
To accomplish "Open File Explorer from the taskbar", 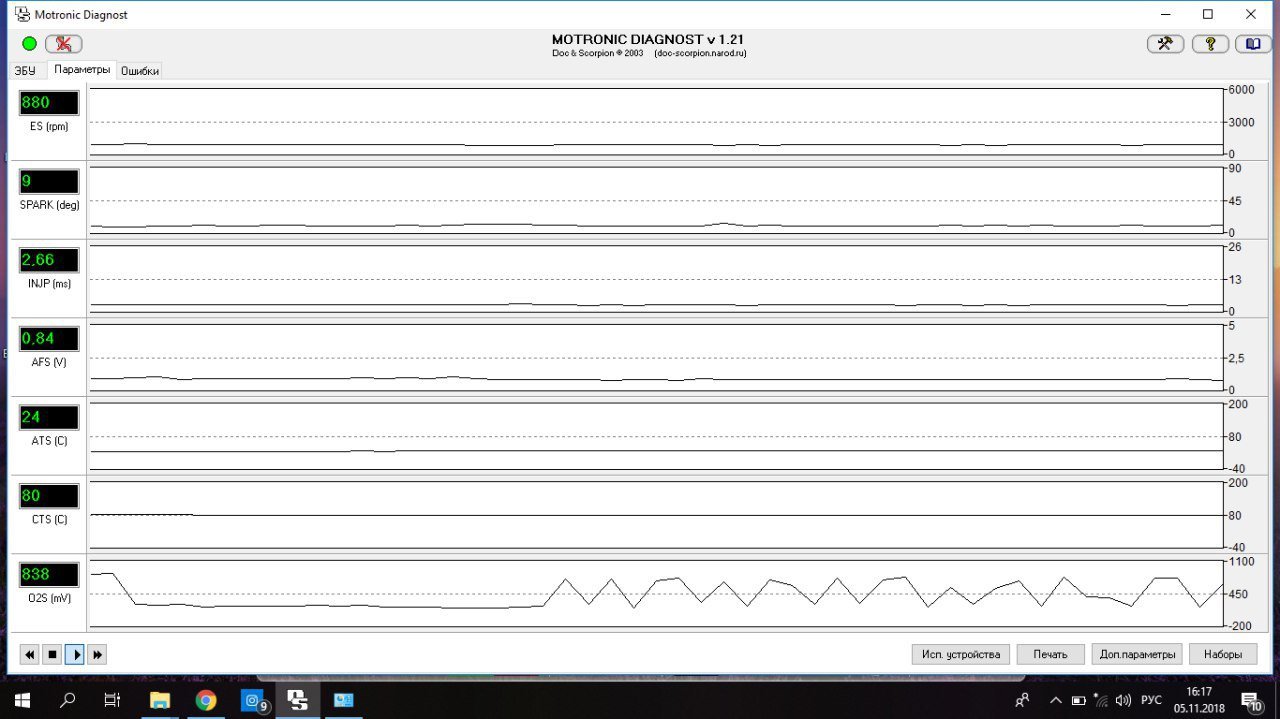I will click(x=160, y=700).
